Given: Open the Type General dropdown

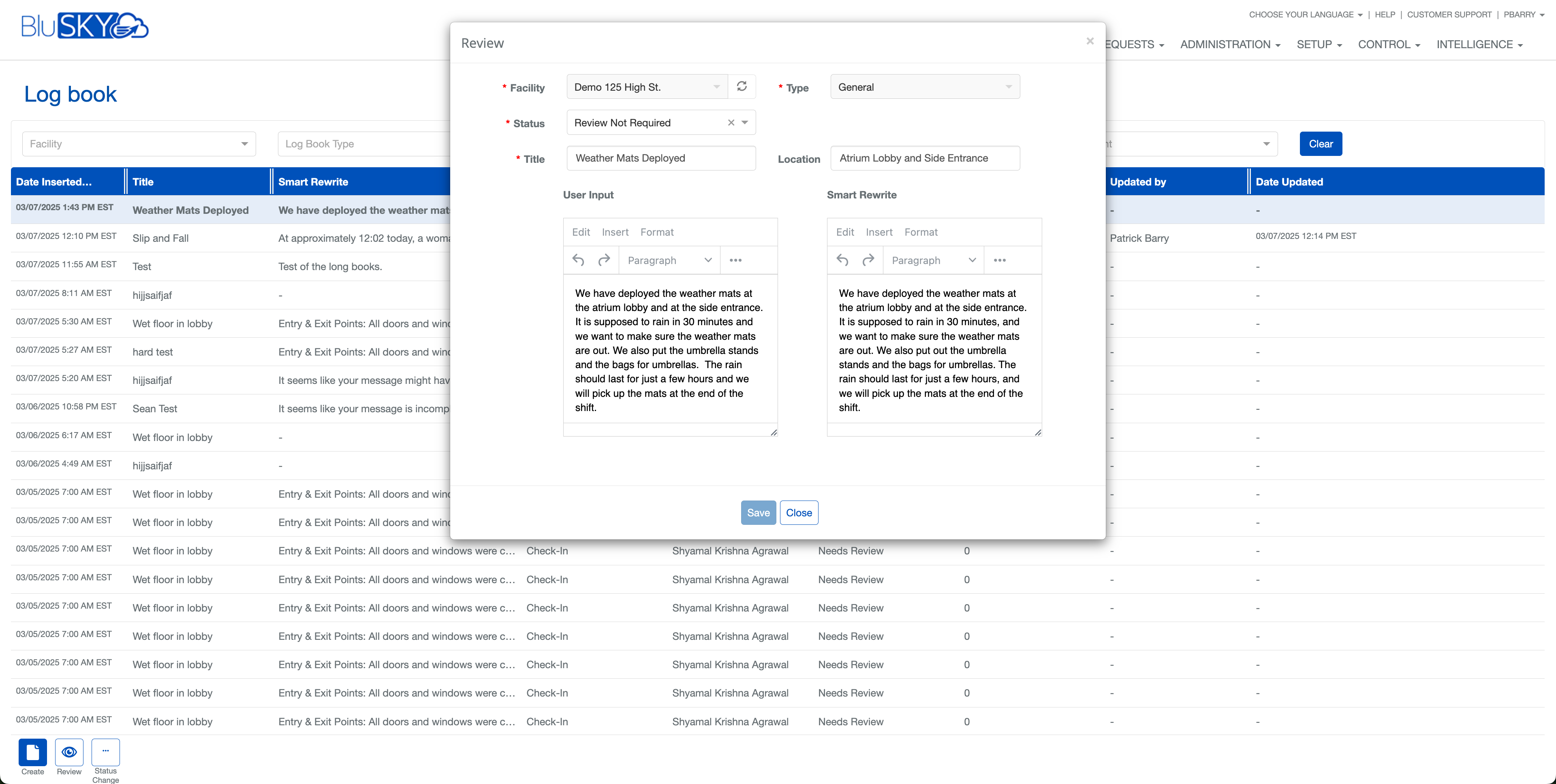Looking at the screenshot, I should click(x=924, y=87).
